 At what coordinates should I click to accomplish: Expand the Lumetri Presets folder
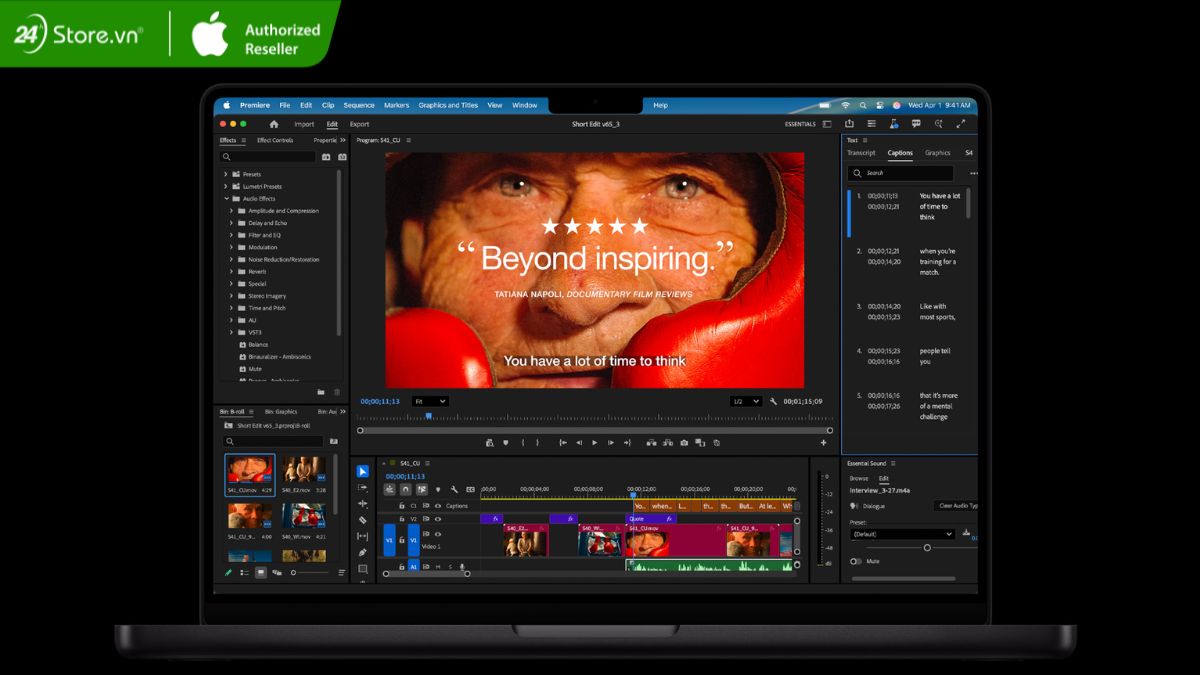(226, 186)
